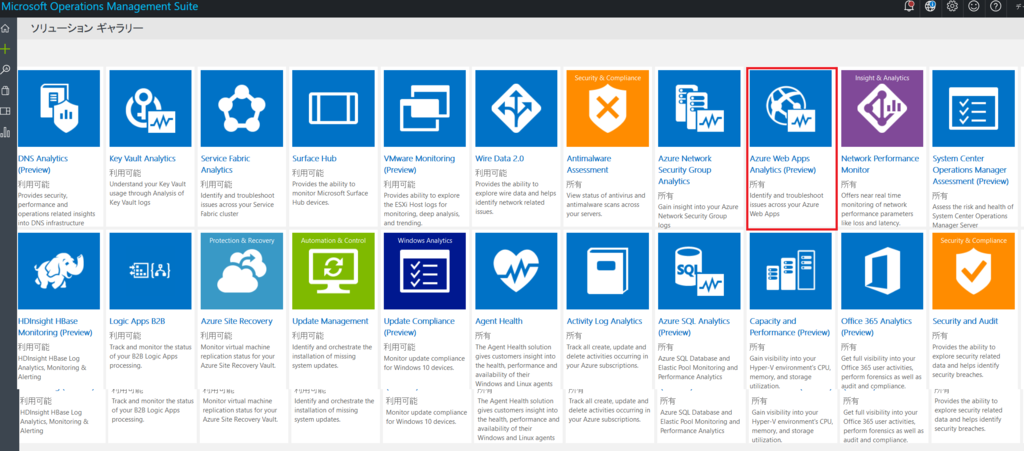Select the Azure Web Apps Analytics icon
Viewport: 1024px width, 451px height.
pyautogui.click(x=790, y=108)
